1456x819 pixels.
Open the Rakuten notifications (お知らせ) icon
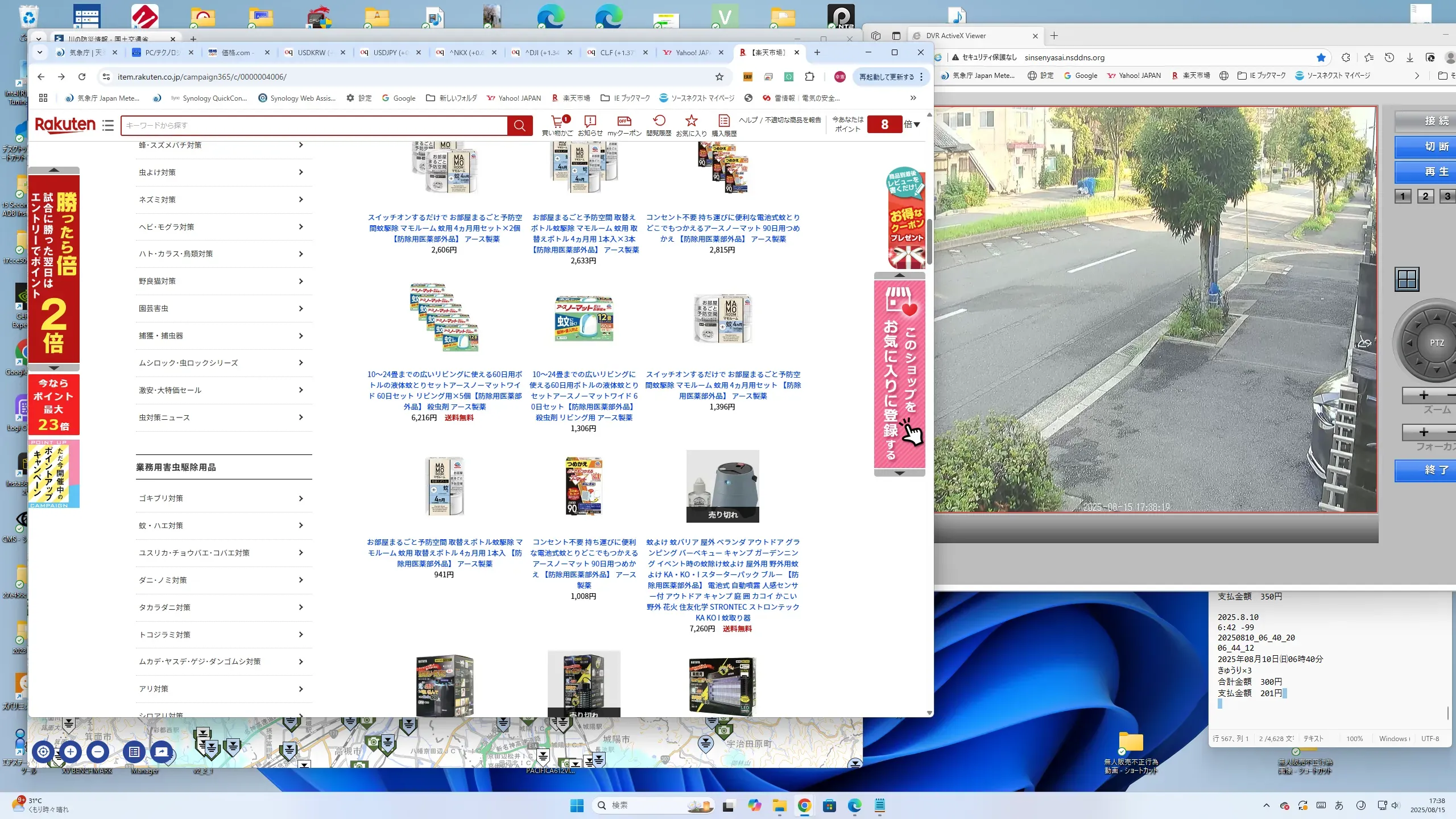click(x=590, y=121)
